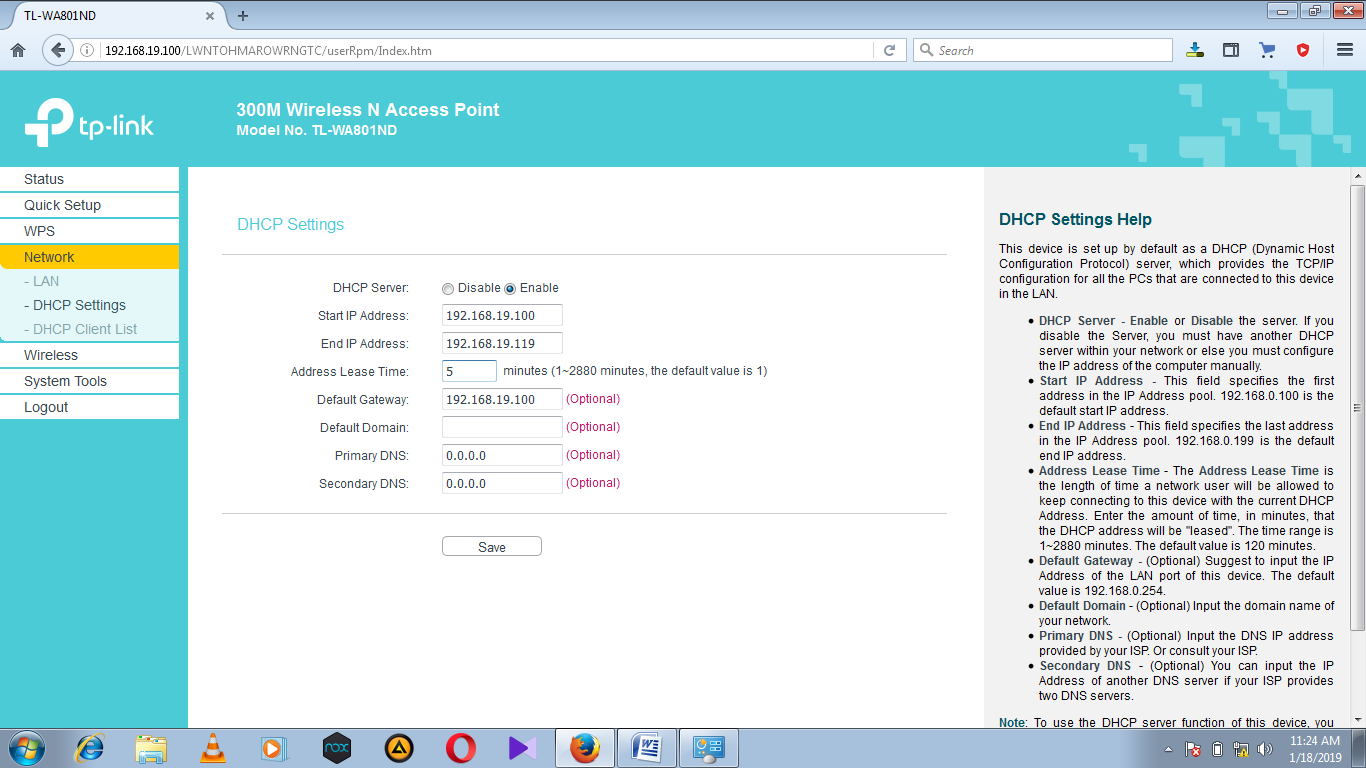Open System Tools menu item
This screenshot has width=1366, height=768.
coord(90,381)
